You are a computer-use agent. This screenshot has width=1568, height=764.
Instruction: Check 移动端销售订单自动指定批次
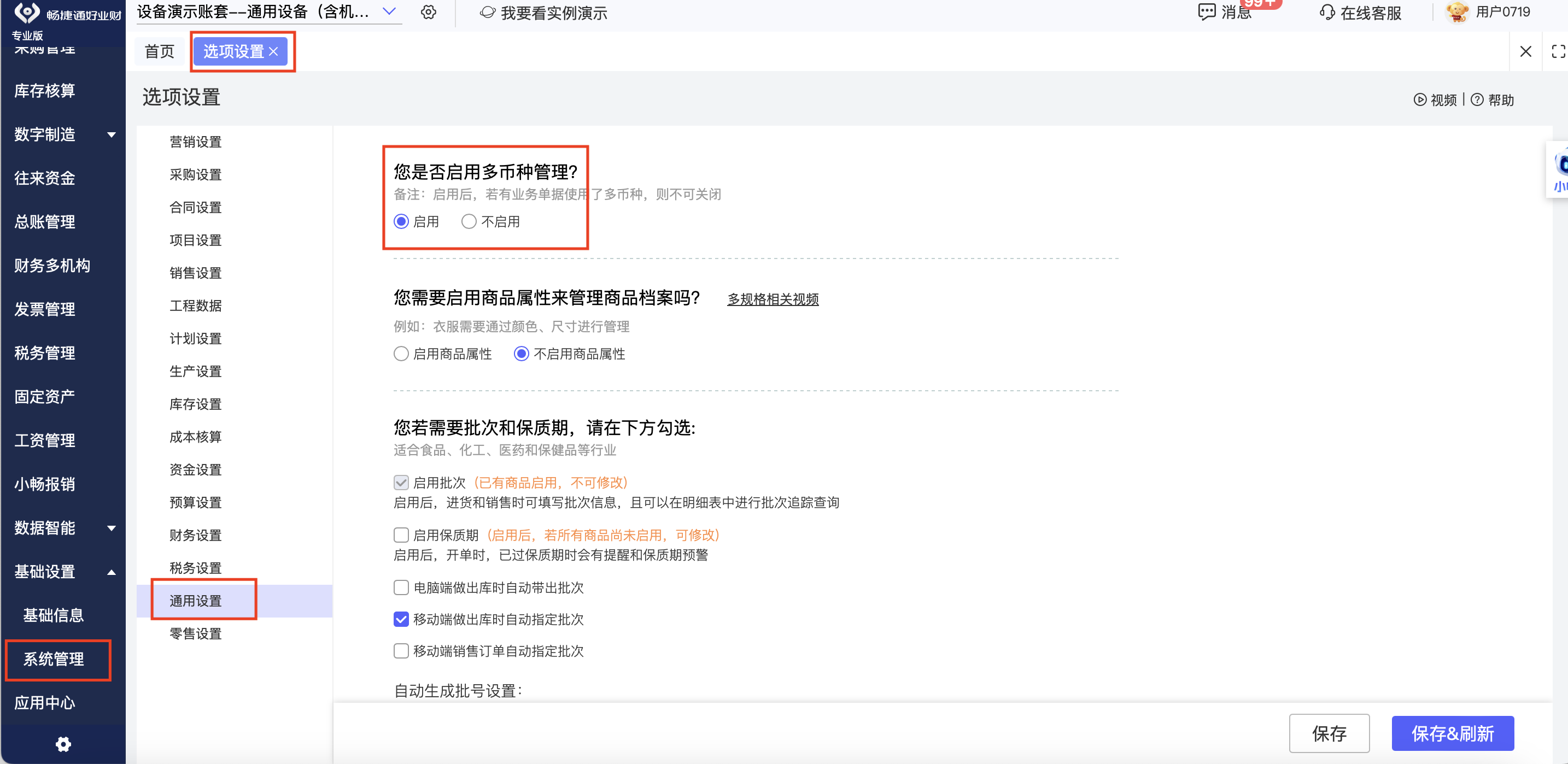[x=401, y=651]
